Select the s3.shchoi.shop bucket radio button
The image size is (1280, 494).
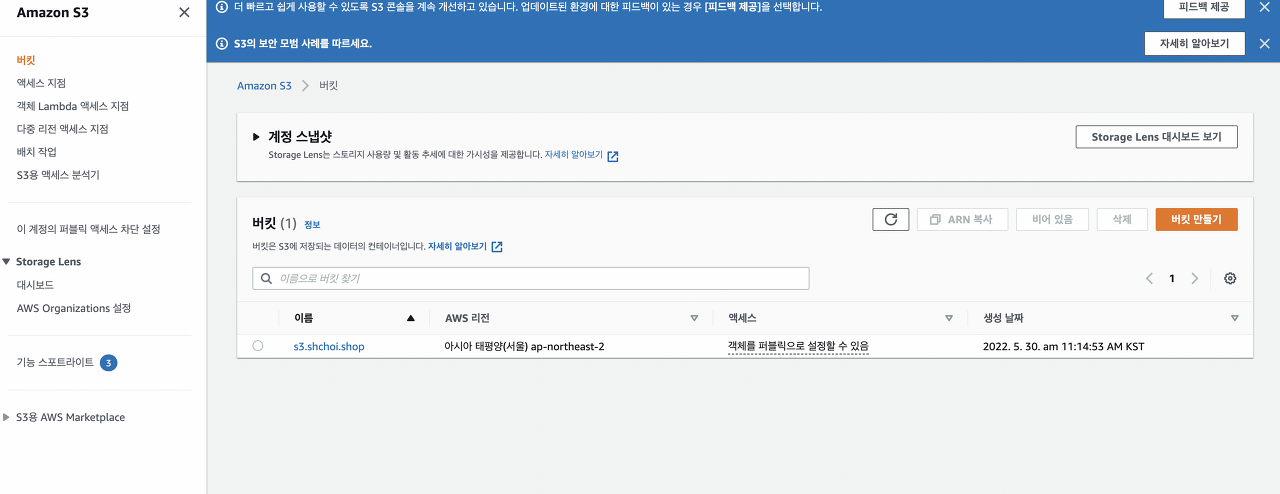(258, 346)
